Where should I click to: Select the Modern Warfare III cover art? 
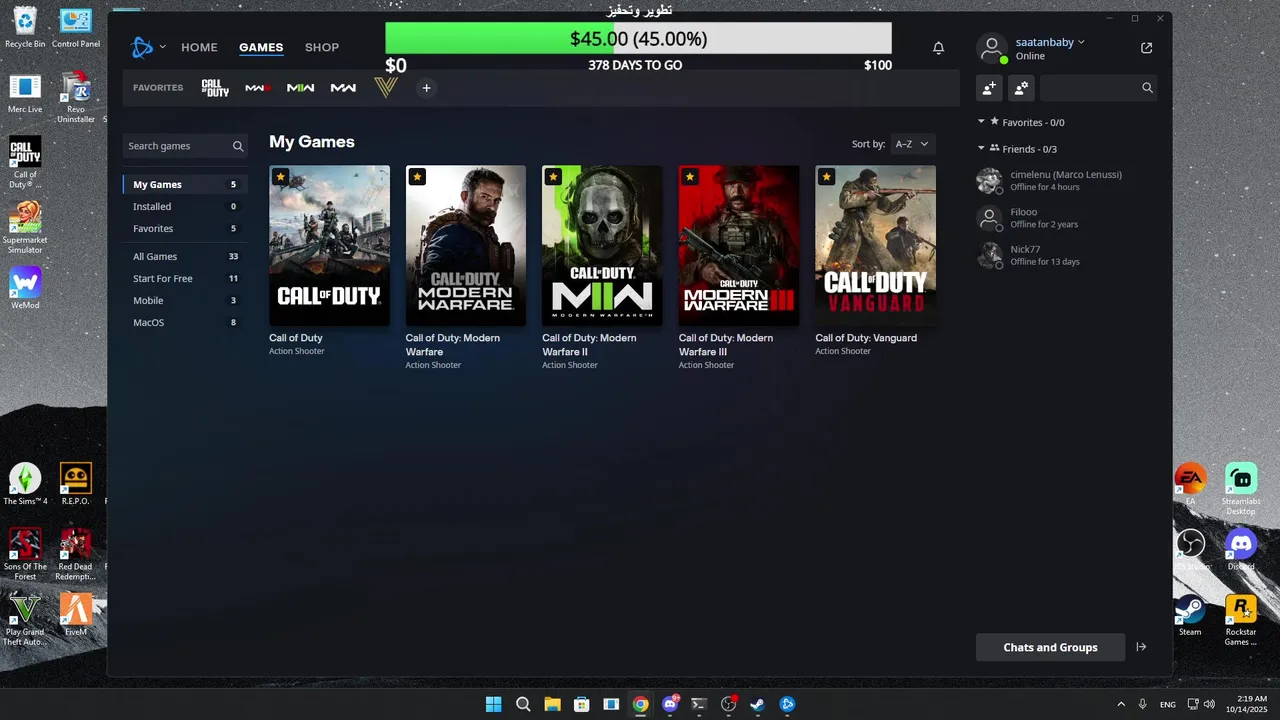tap(739, 246)
